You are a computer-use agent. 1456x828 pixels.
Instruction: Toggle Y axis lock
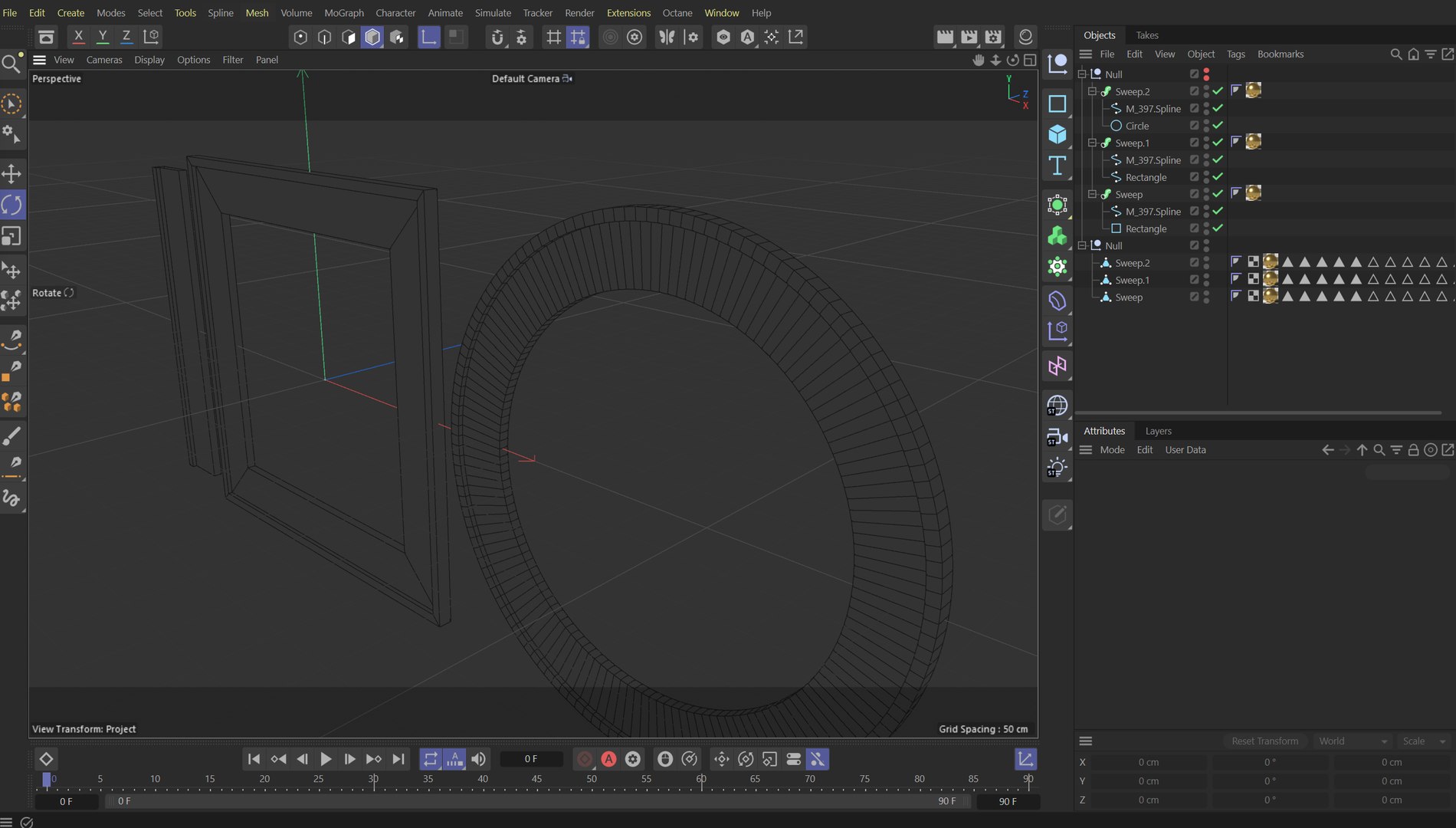tap(102, 36)
